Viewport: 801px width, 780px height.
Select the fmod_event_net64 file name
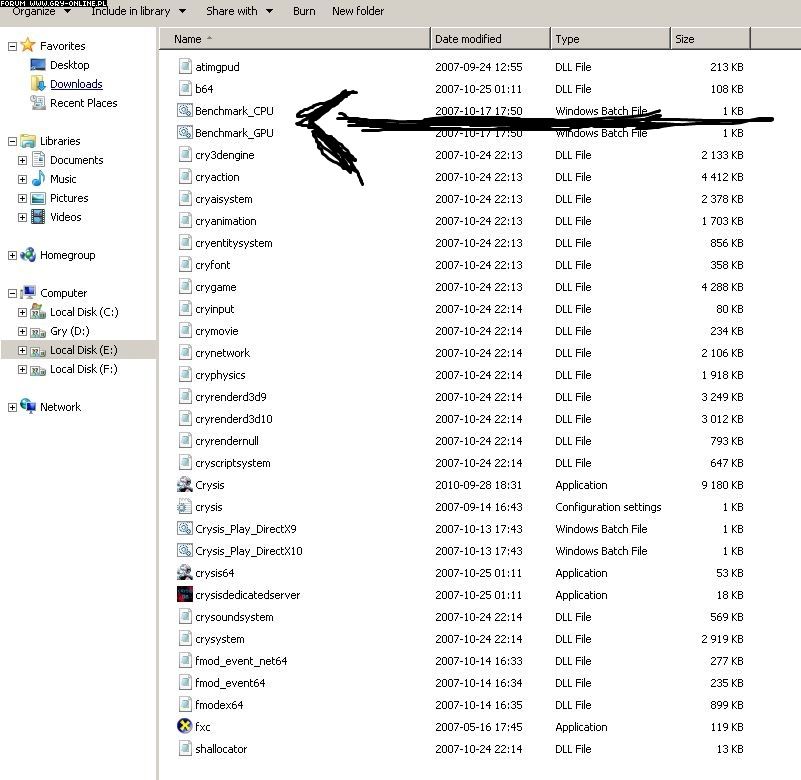coord(241,661)
